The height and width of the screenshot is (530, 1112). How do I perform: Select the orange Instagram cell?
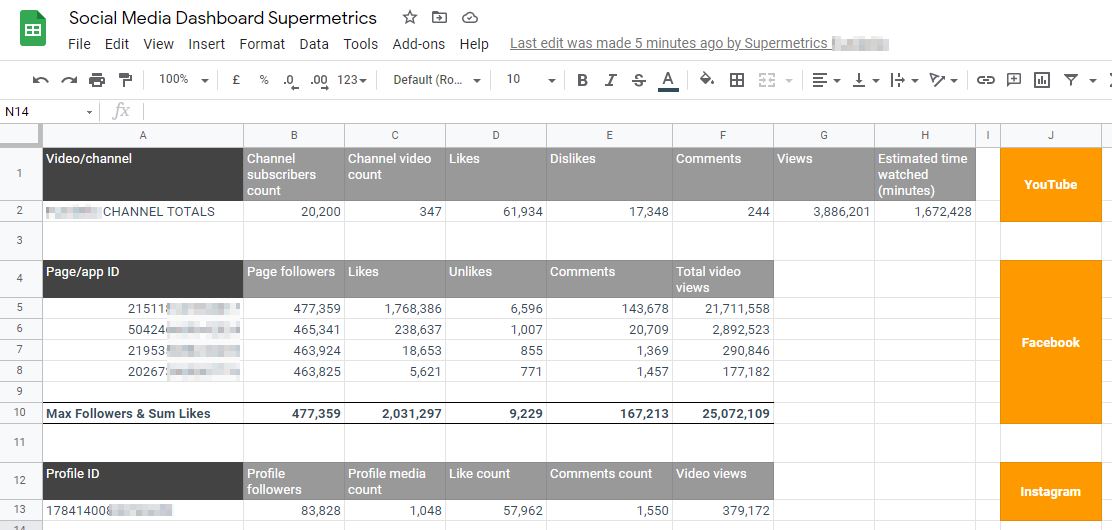point(1051,492)
